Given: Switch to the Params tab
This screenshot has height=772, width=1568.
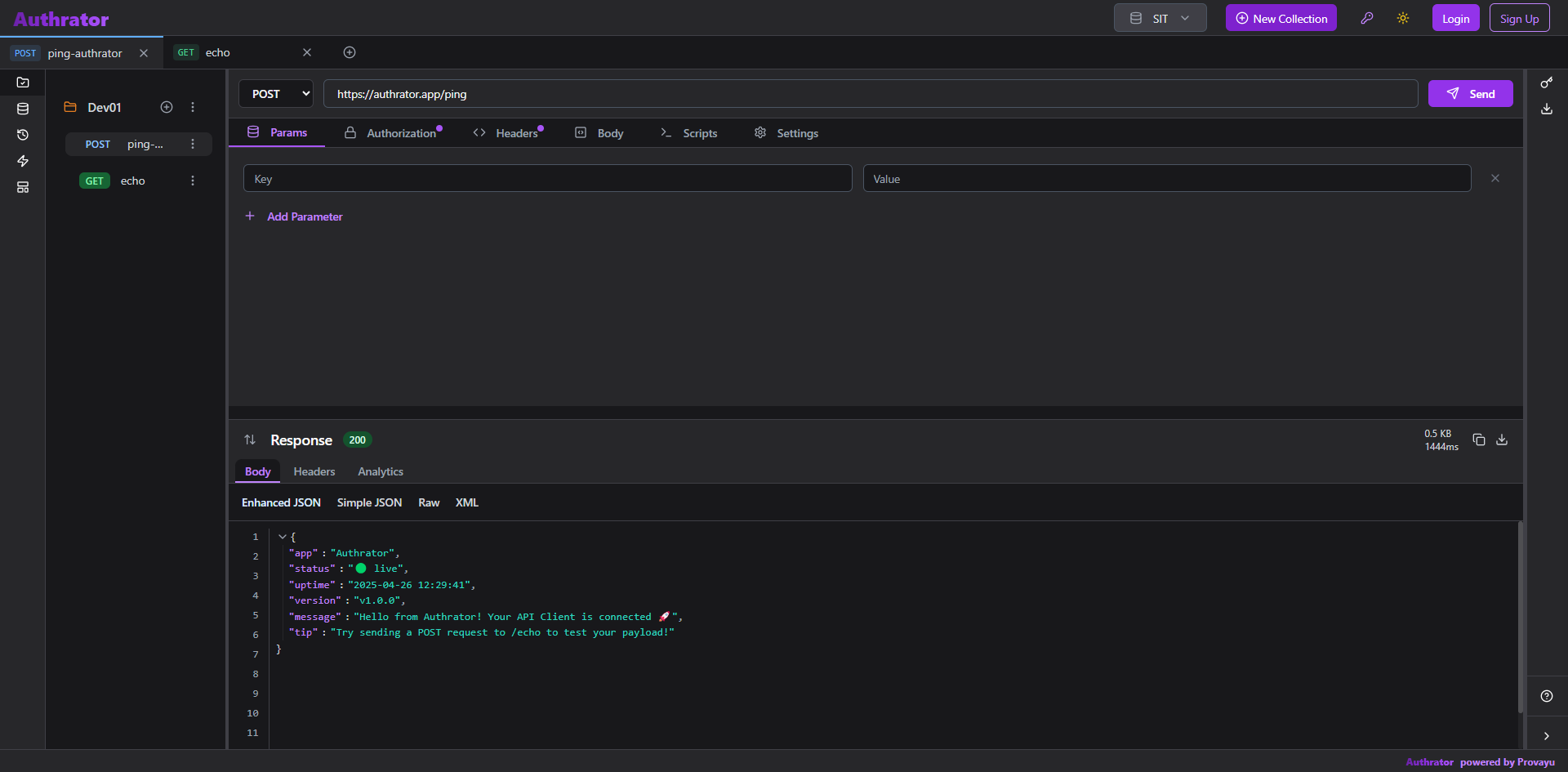Looking at the screenshot, I should (x=277, y=132).
